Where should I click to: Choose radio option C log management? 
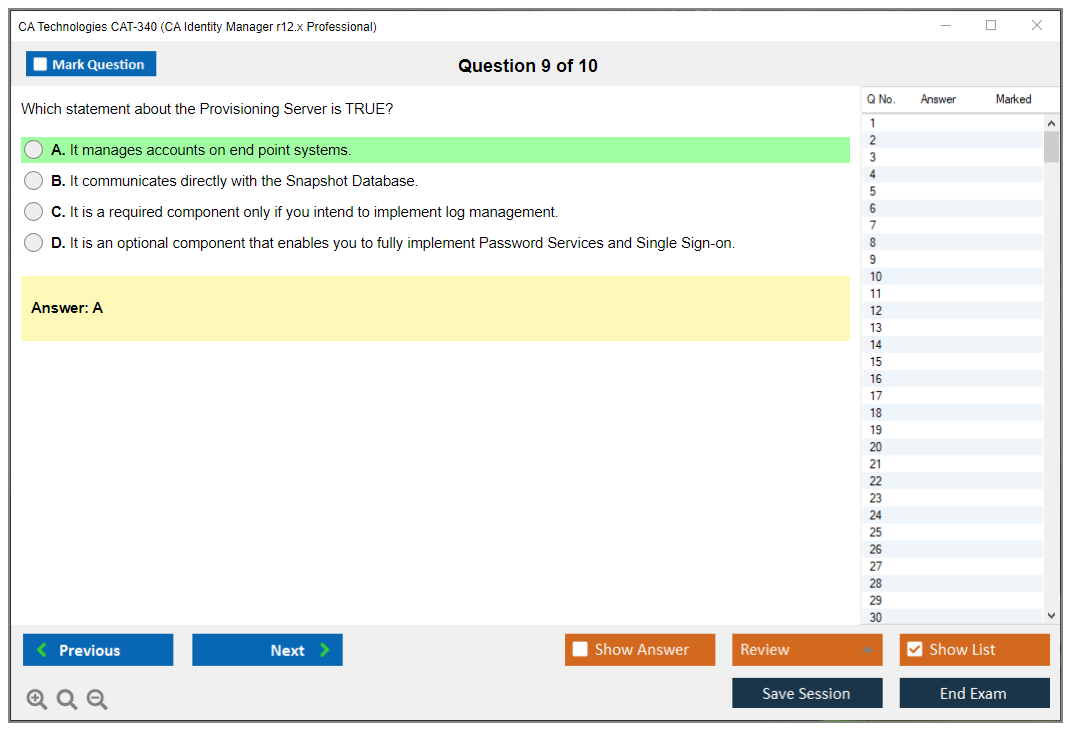34,212
